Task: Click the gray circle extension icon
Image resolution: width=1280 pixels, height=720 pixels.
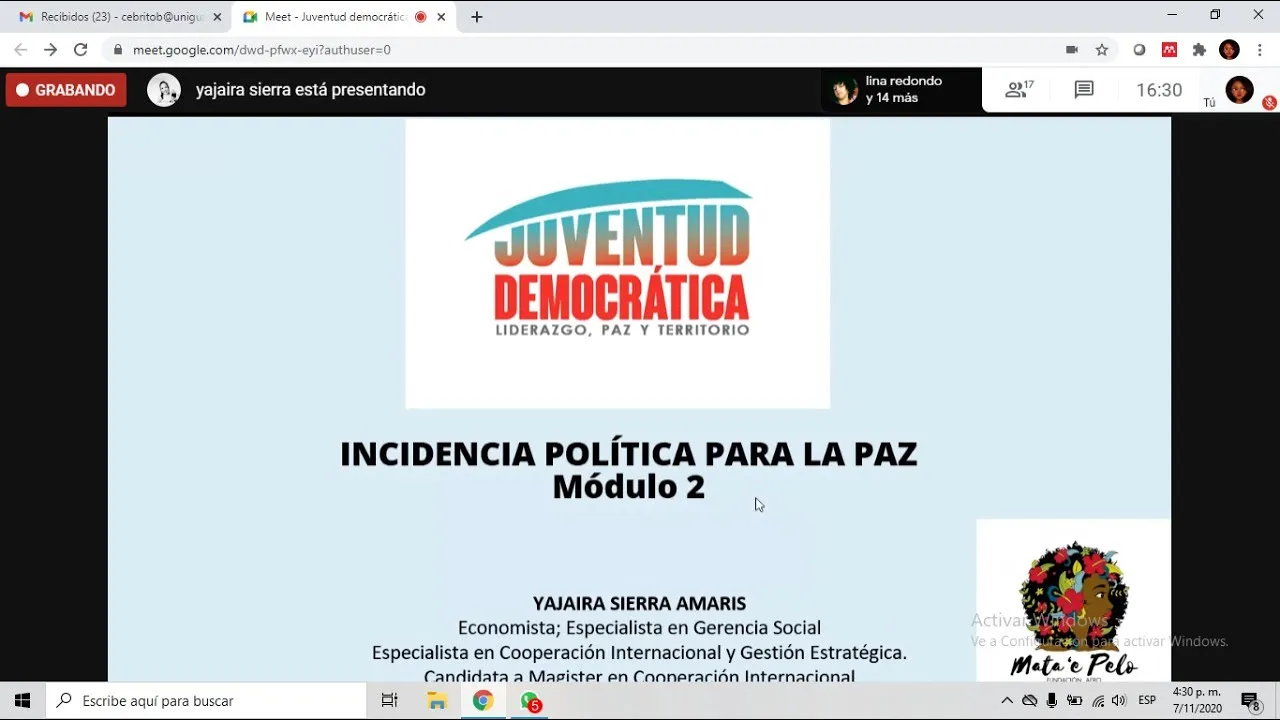Action: (1139, 50)
